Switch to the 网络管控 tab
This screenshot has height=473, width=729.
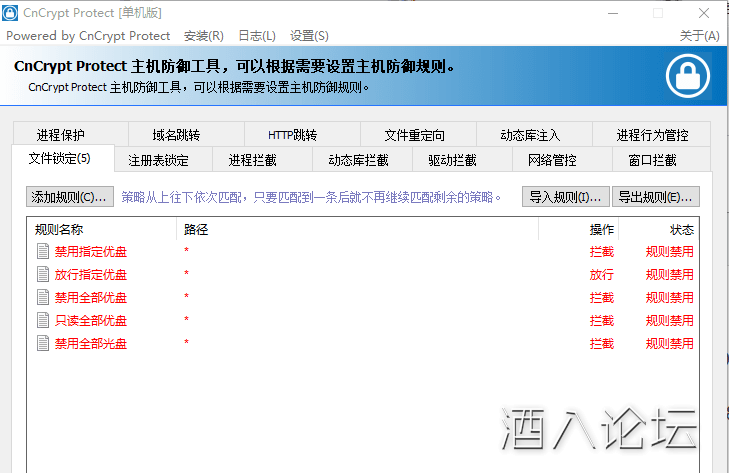point(563,160)
